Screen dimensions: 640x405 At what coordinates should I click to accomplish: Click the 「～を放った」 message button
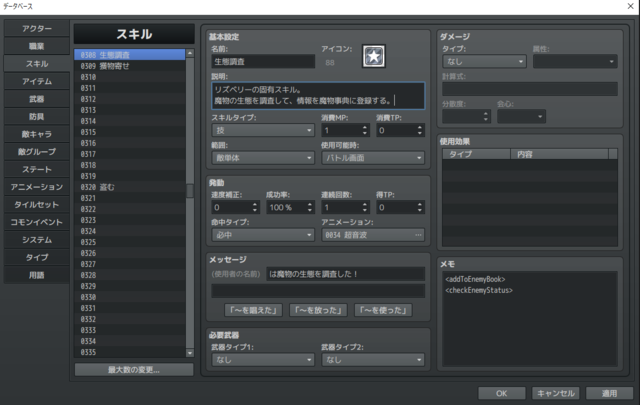pyautogui.click(x=318, y=310)
